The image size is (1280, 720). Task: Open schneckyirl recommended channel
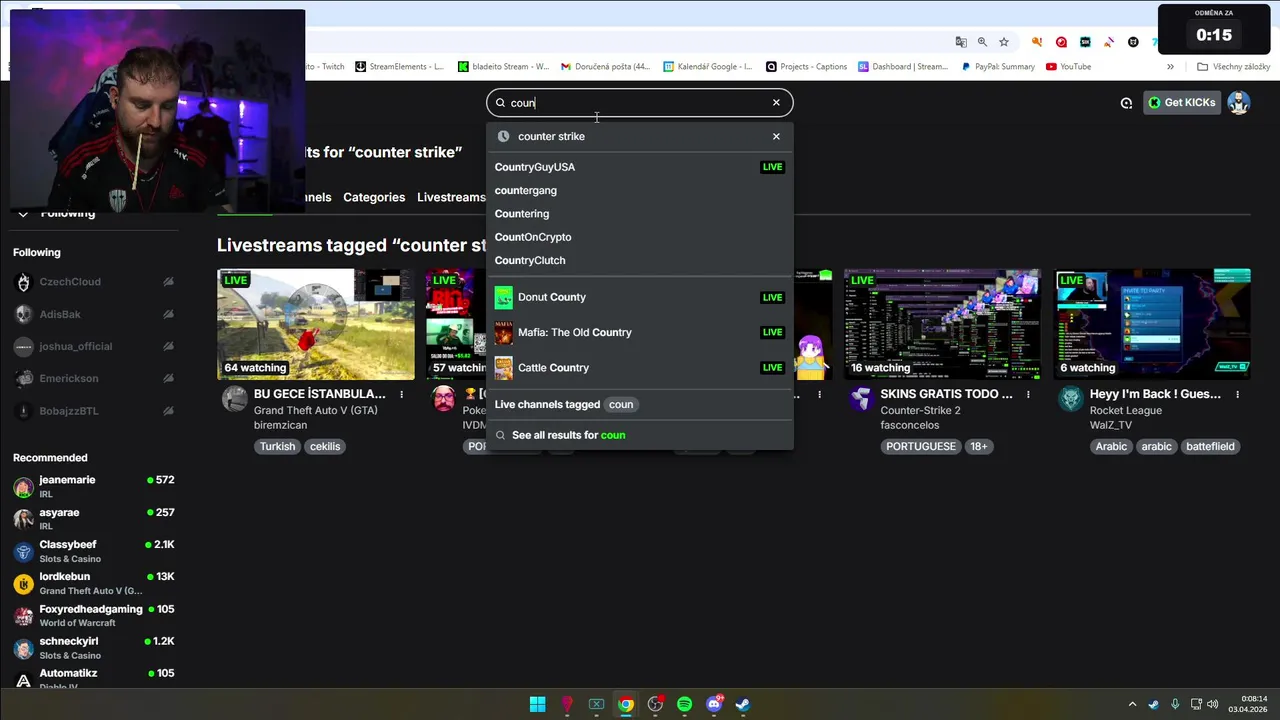93,647
